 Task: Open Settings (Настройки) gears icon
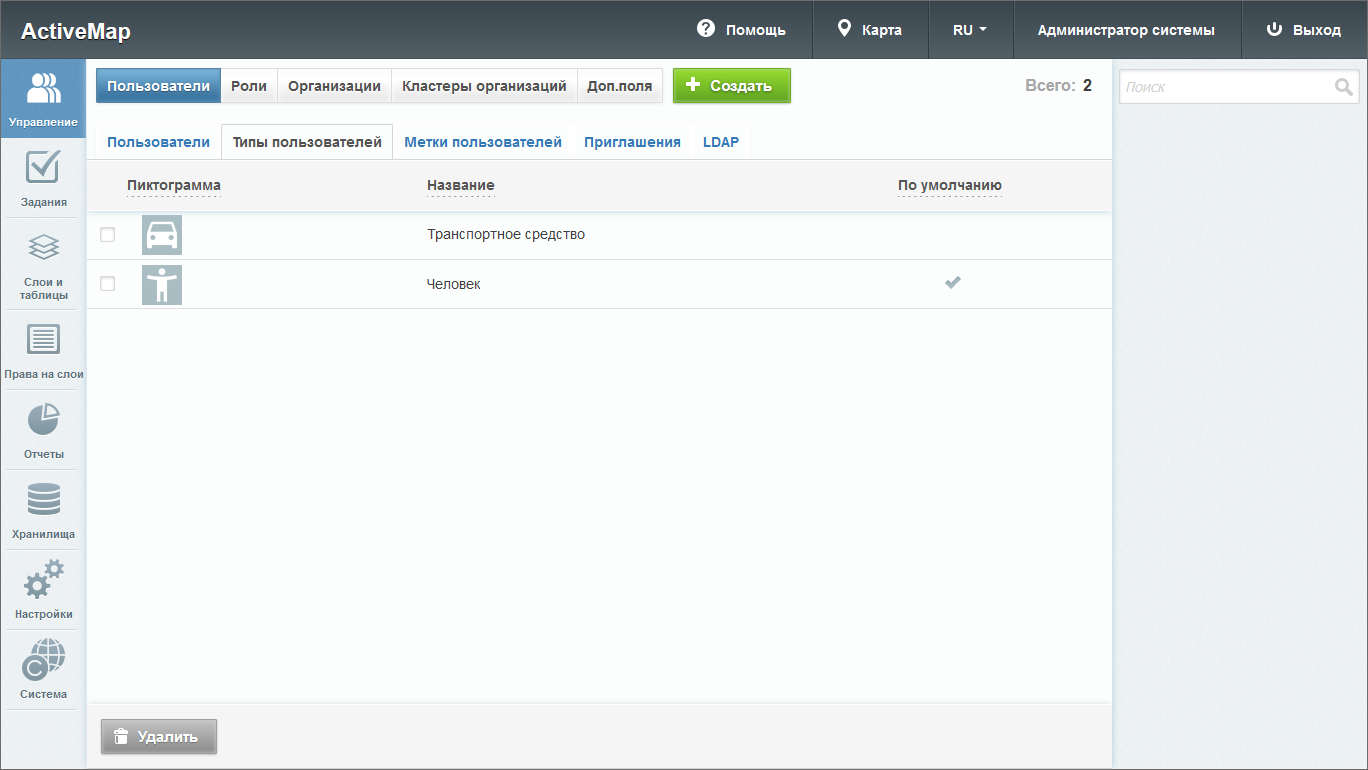pyautogui.click(x=43, y=580)
